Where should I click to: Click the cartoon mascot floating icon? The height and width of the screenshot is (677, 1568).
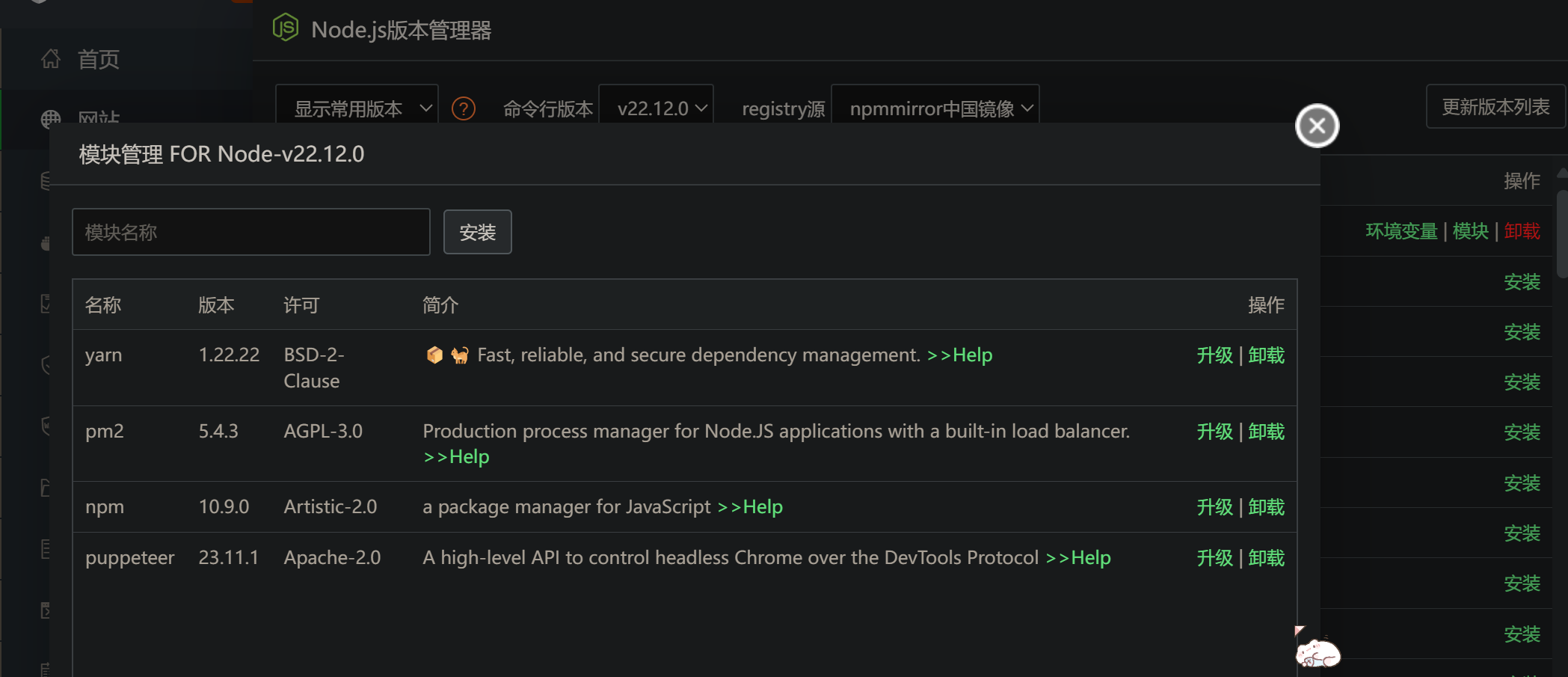1317,652
